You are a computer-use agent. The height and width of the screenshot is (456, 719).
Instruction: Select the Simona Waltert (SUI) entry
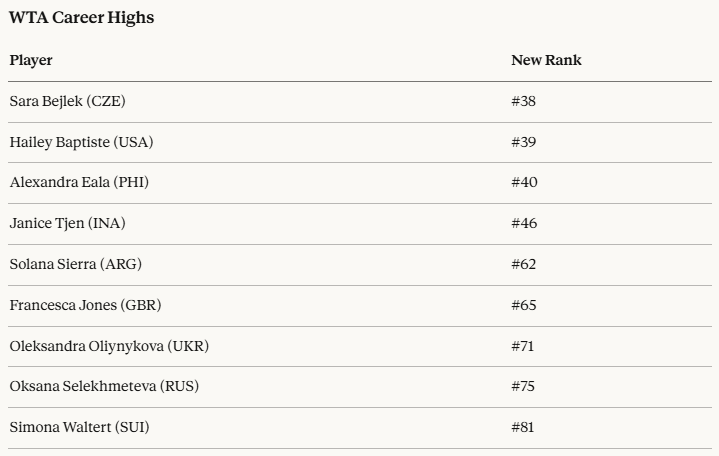pyautogui.click(x=79, y=427)
